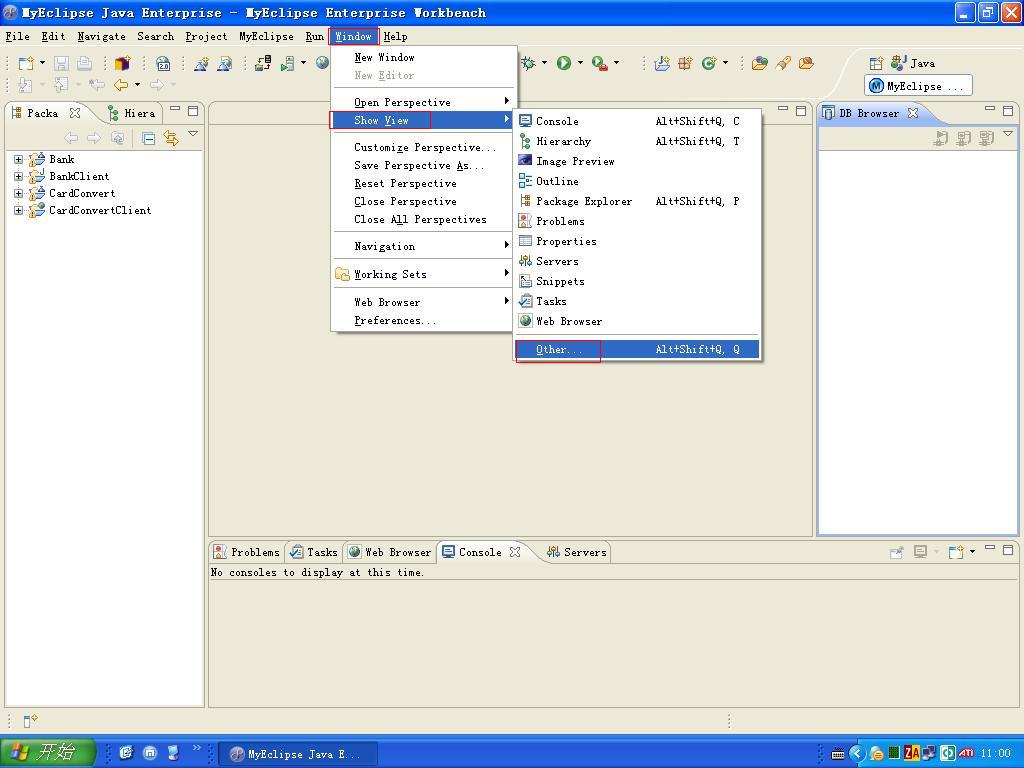1024x768 pixels.
Task: Click the green Run toolbar icon
Action: click(x=564, y=63)
